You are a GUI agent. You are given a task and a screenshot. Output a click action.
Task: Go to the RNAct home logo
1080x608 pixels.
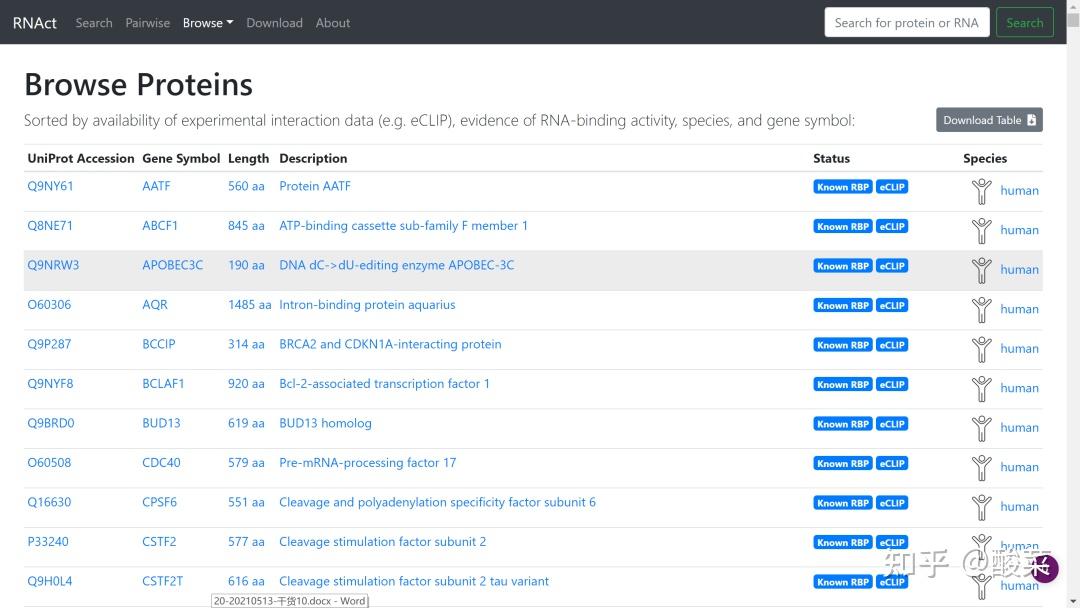click(35, 23)
